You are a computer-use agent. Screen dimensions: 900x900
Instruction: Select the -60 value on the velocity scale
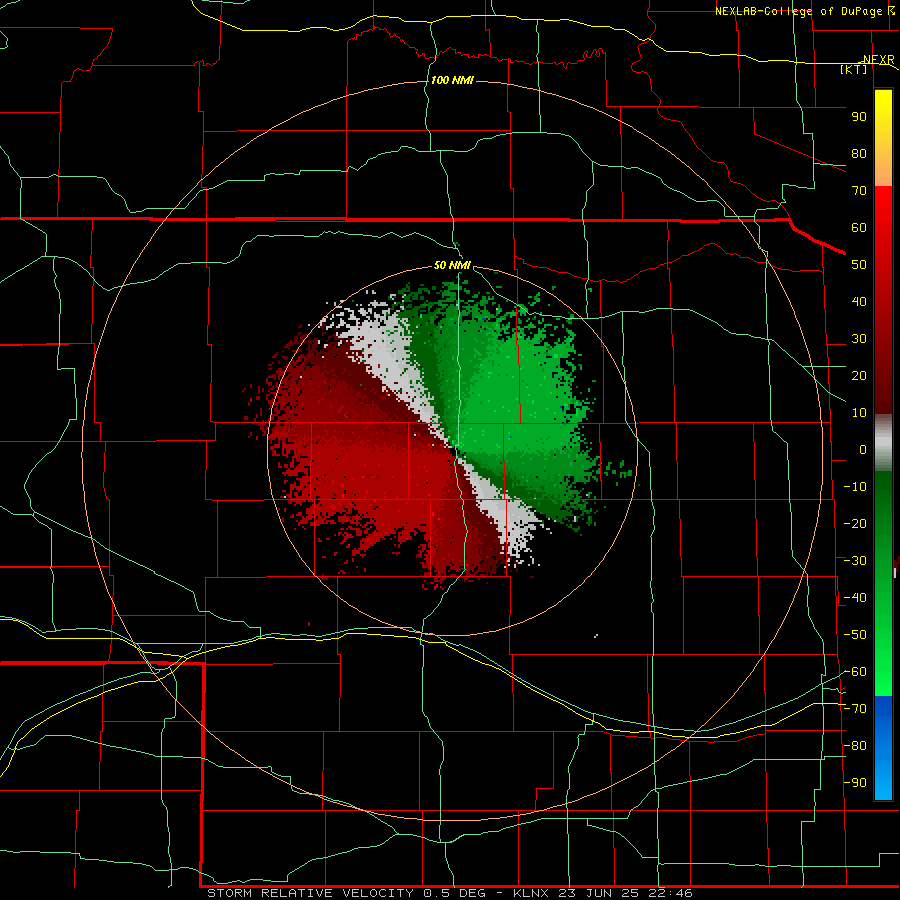coord(855,672)
